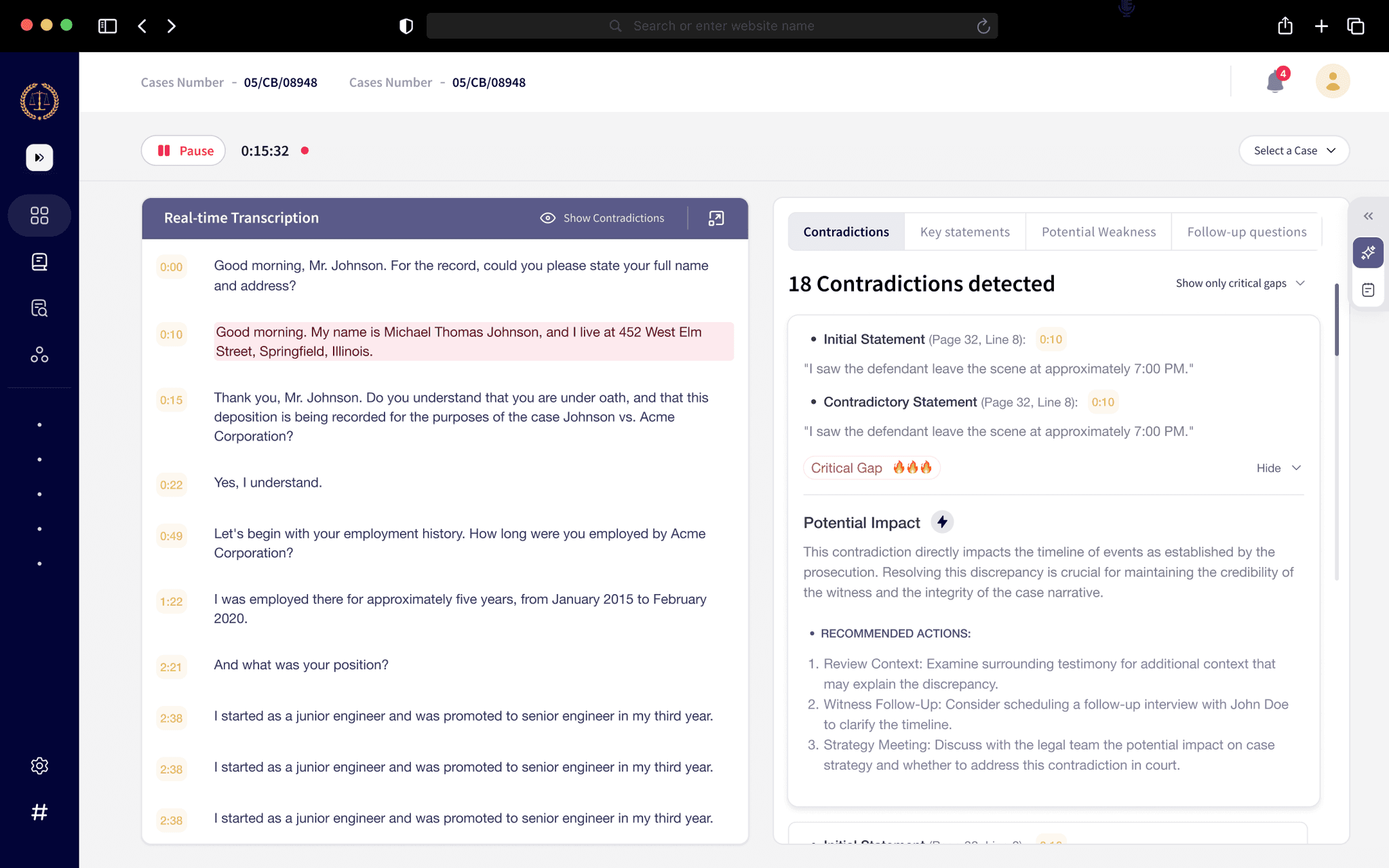Click the hashtag icon in sidebar
The image size is (1389, 868).
(x=39, y=812)
